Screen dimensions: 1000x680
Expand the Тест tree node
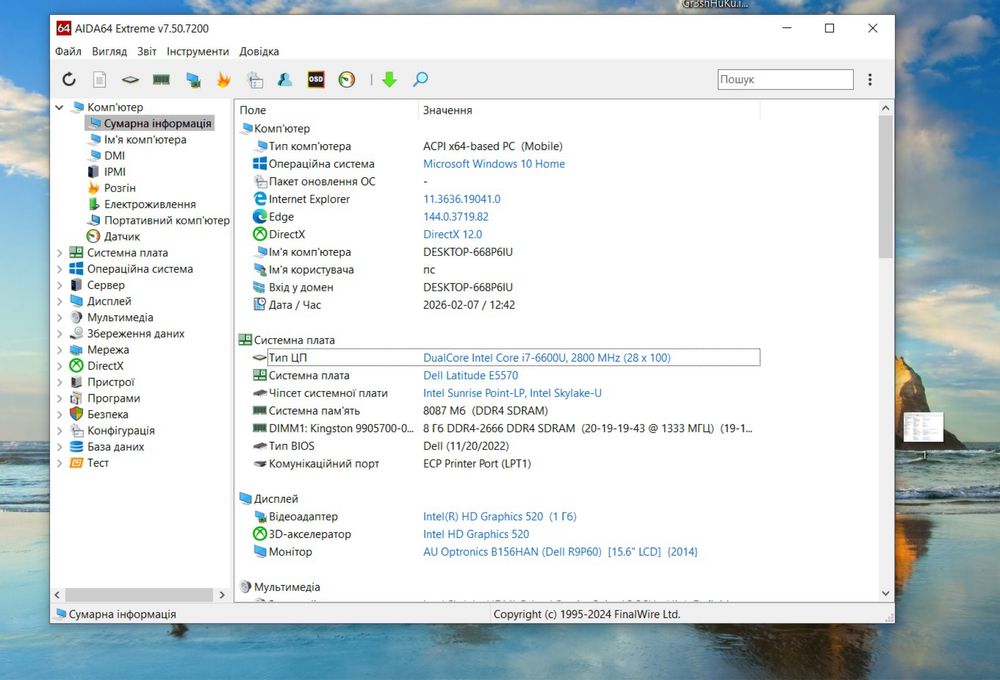click(x=59, y=463)
